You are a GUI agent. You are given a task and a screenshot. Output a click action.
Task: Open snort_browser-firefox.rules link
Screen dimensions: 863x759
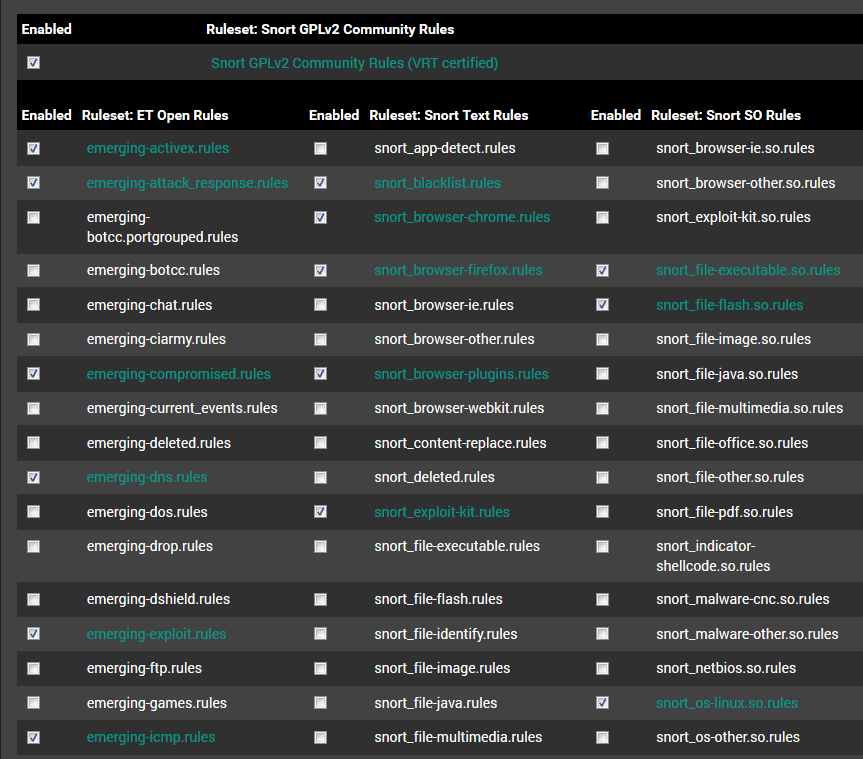[458, 270]
